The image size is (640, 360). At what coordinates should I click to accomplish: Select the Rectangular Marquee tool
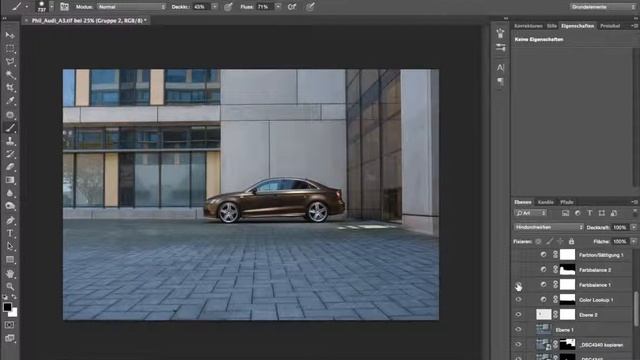coord(10,48)
